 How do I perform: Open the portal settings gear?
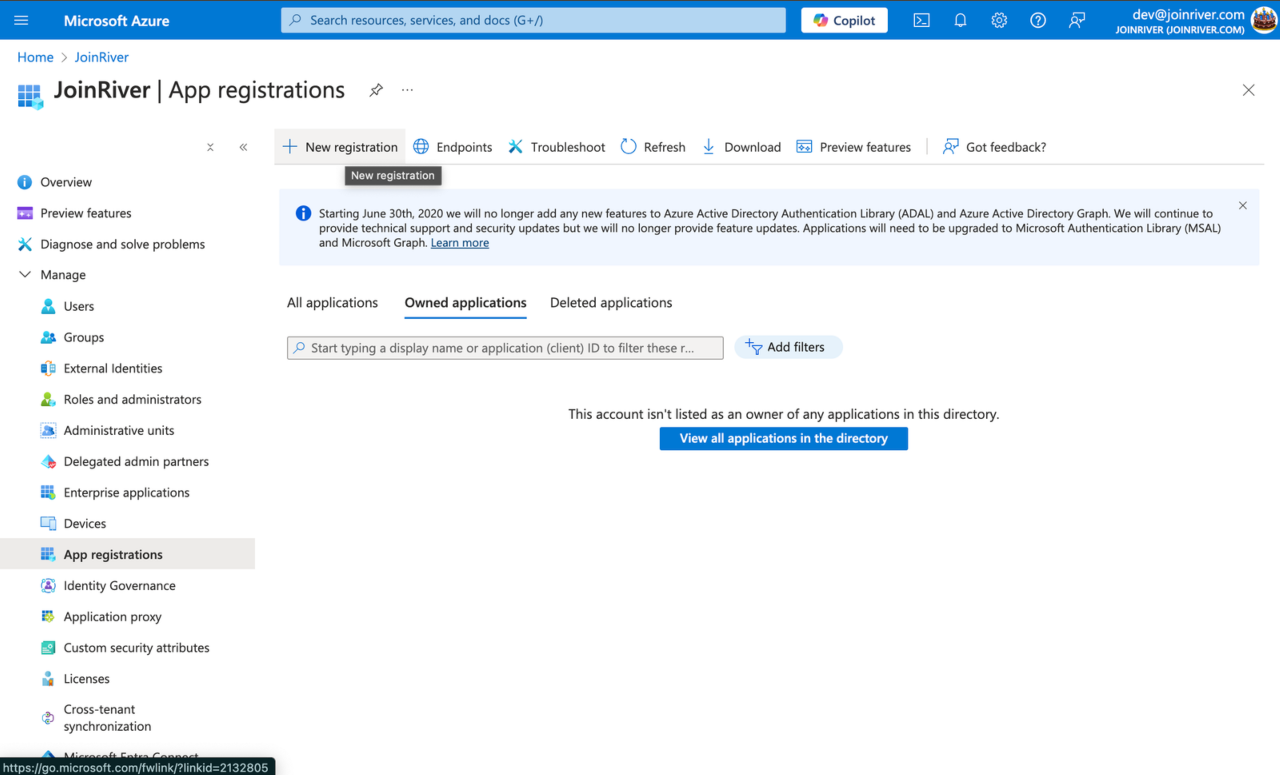pos(998,19)
